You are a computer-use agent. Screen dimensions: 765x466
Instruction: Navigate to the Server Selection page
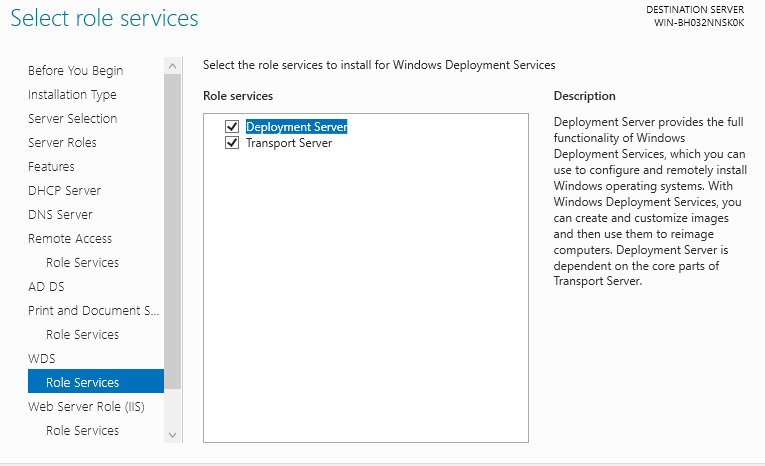[72, 119]
